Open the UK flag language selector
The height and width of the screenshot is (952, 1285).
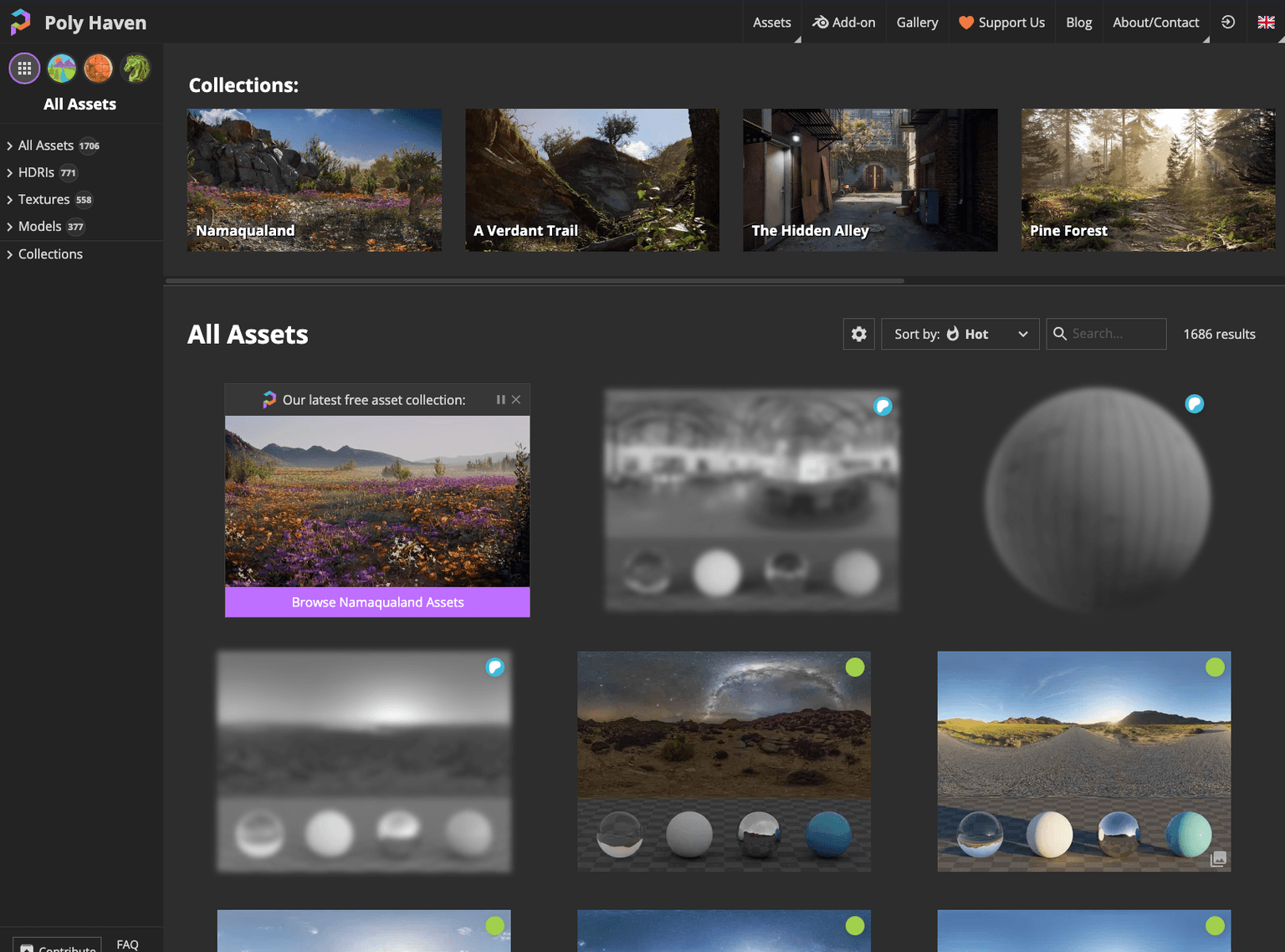point(1266,23)
